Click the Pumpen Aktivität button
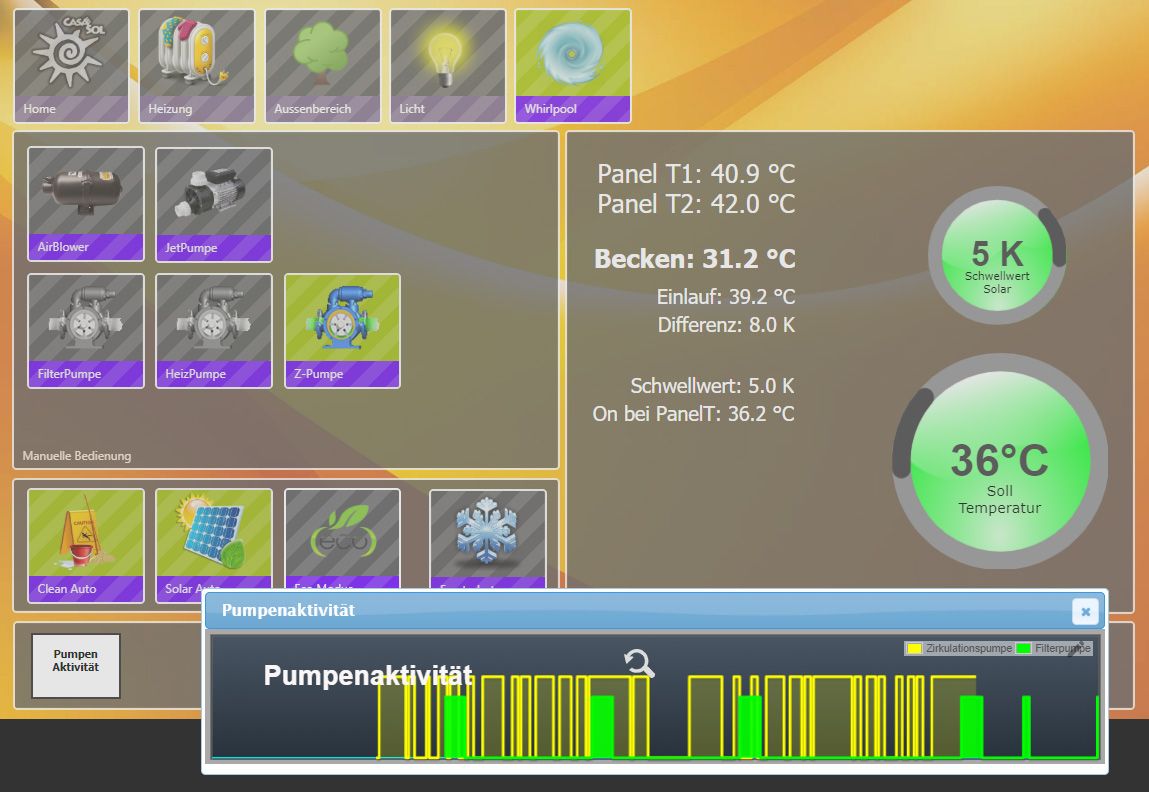 (75, 665)
